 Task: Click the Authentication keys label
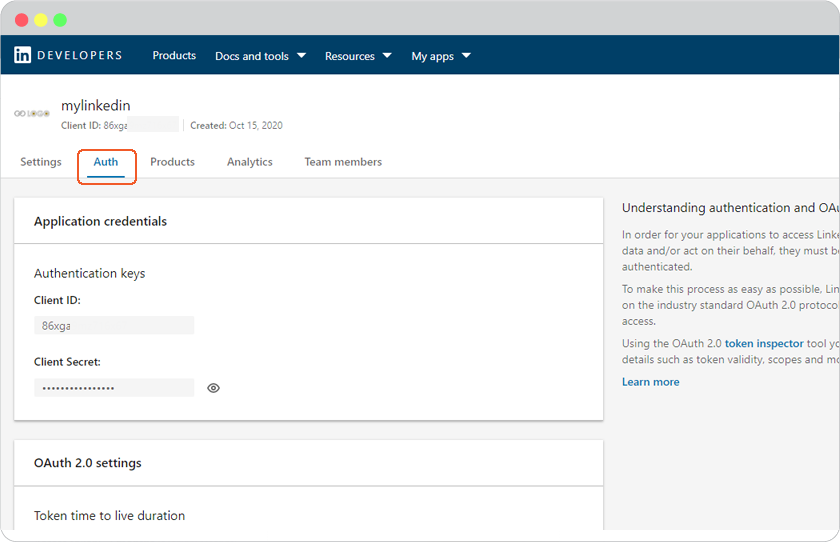coord(89,273)
